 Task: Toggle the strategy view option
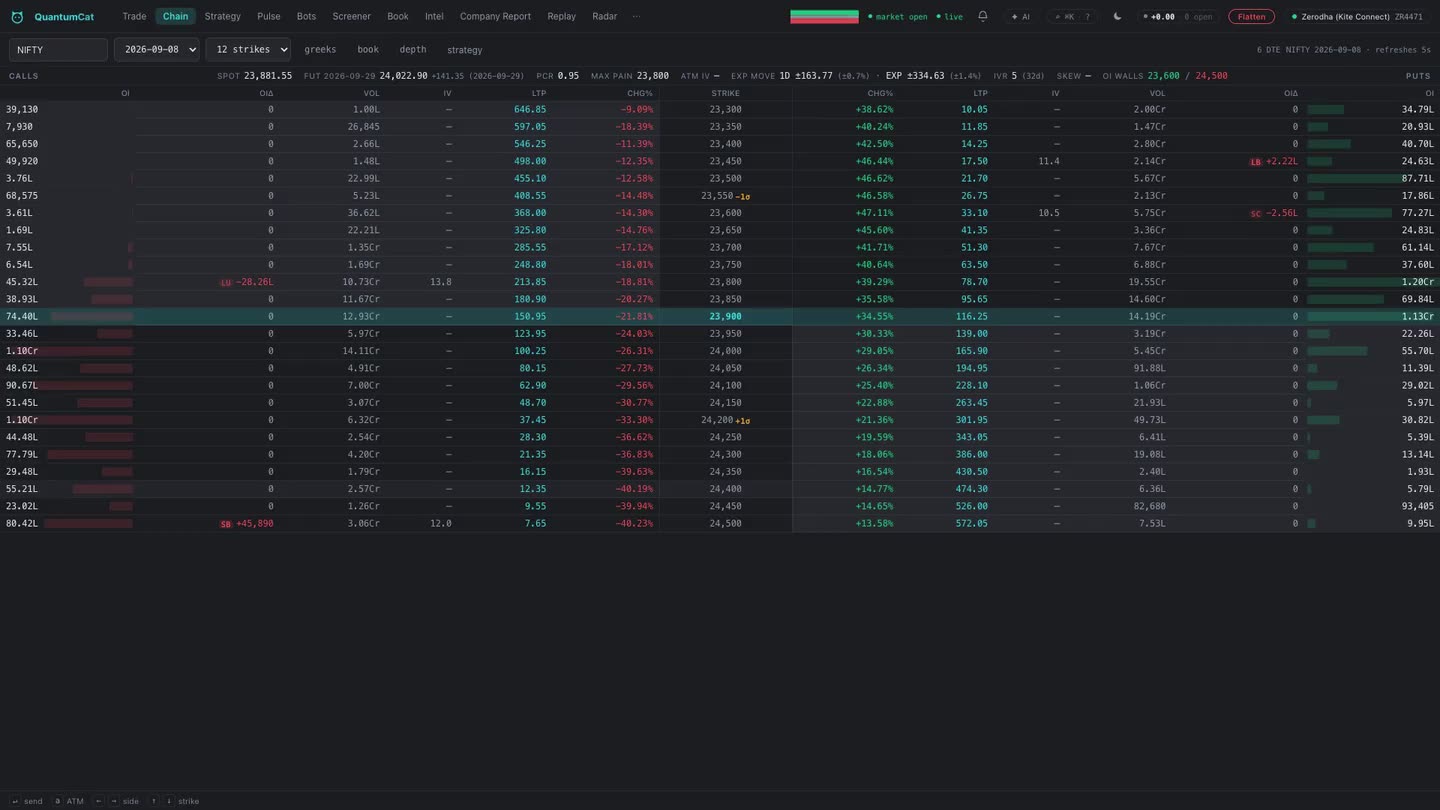(464, 50)
